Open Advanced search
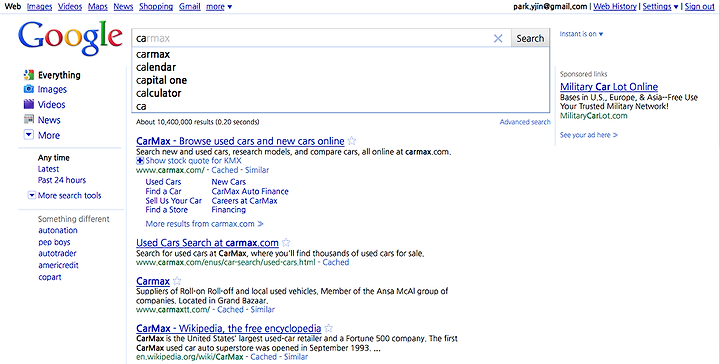 (x=525, y=122)
